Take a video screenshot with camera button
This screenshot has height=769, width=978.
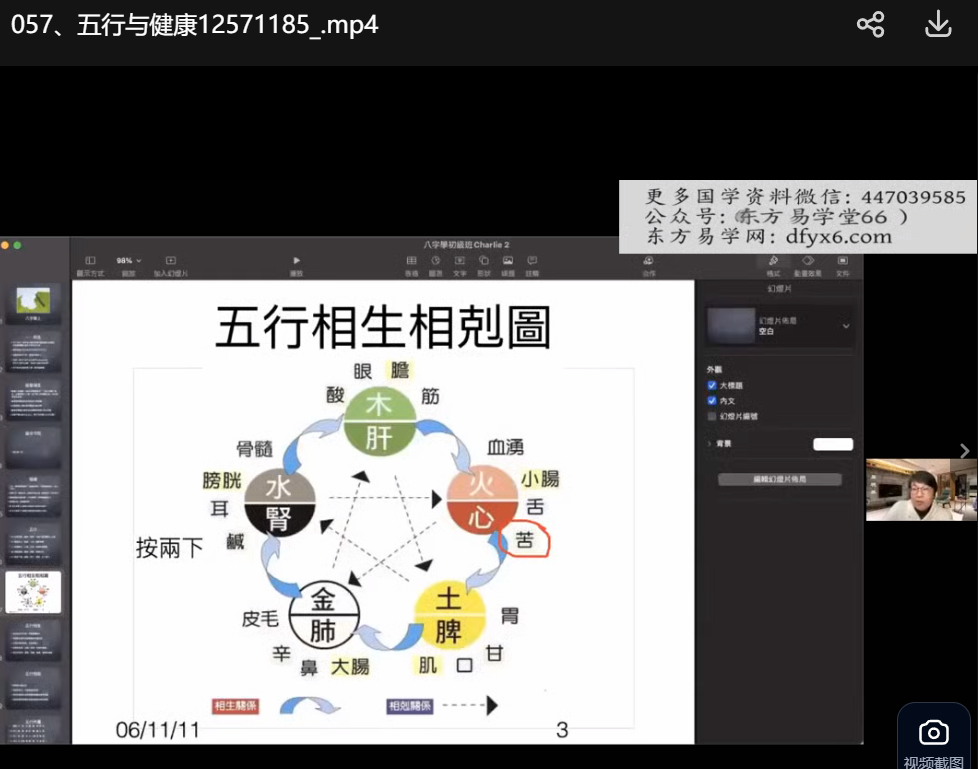point(933,733)
